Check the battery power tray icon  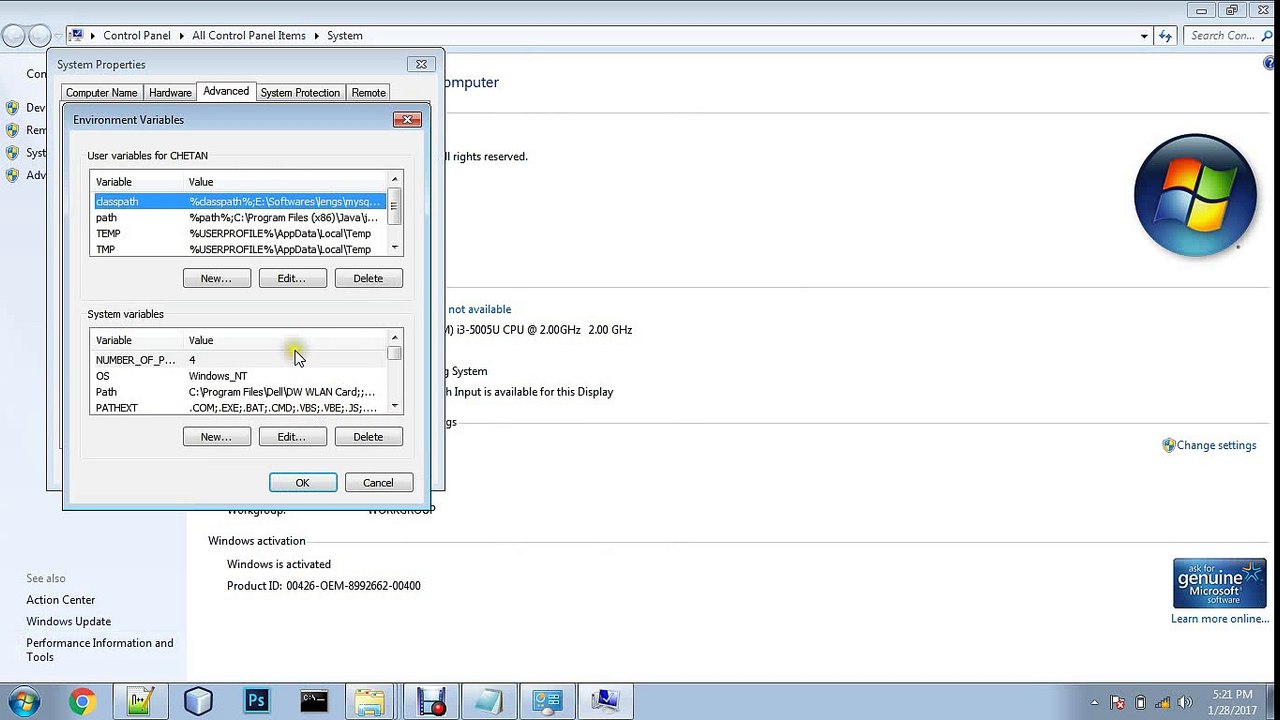pos(1140,703)
